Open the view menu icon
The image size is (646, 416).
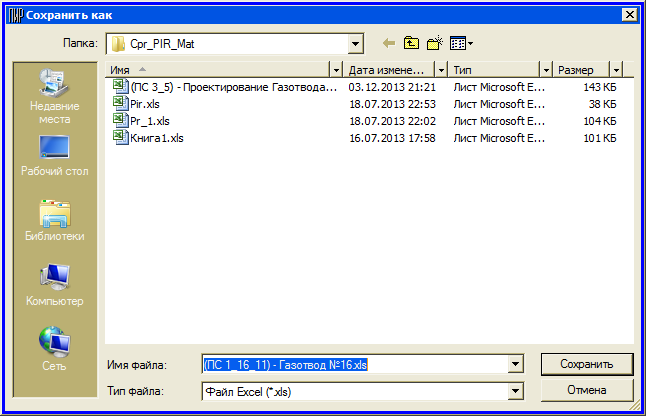(x=461, y=44)
